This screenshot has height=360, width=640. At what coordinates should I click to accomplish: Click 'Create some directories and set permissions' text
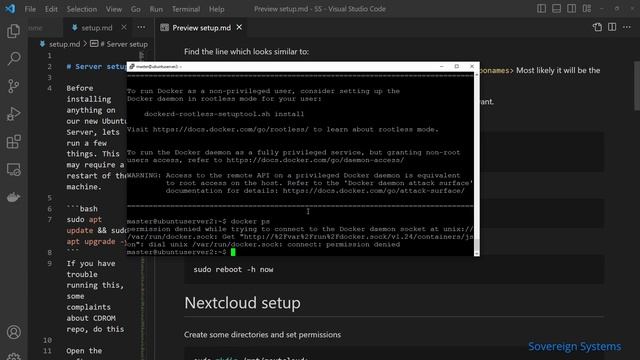click(x=262, y=335)
